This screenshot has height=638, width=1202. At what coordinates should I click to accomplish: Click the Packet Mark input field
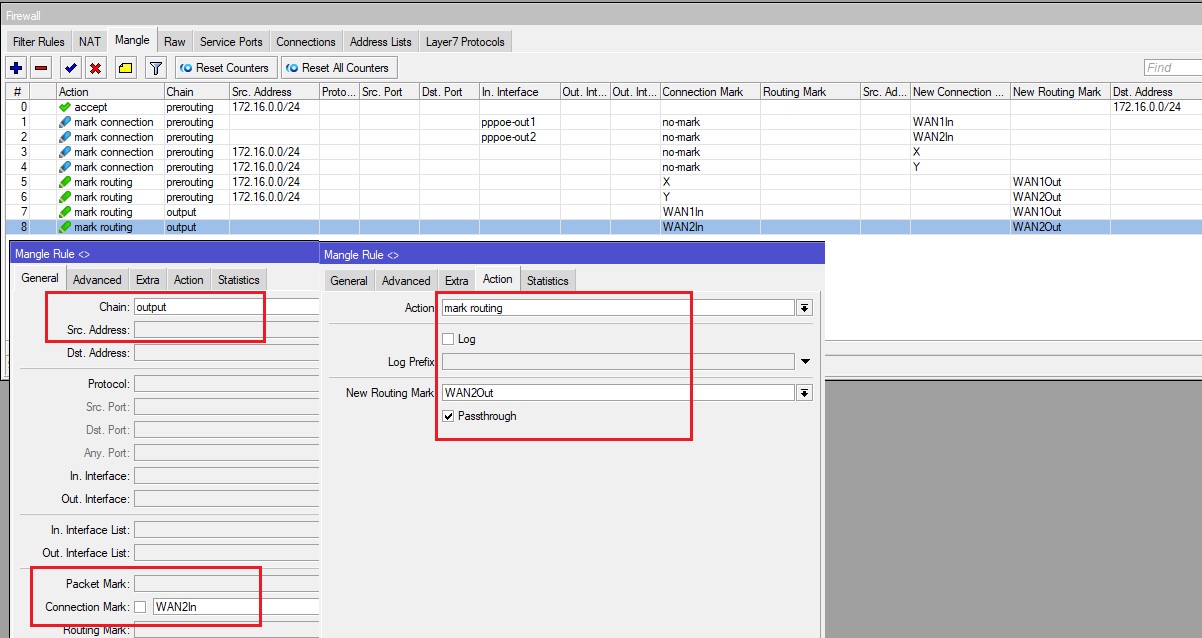coord(226,584)
